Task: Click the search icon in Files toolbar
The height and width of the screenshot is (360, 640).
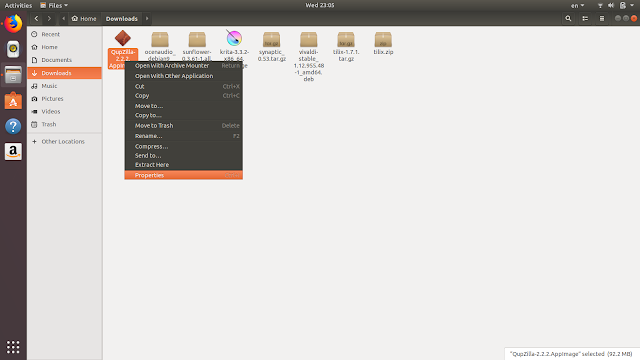Action: [568, 18]
